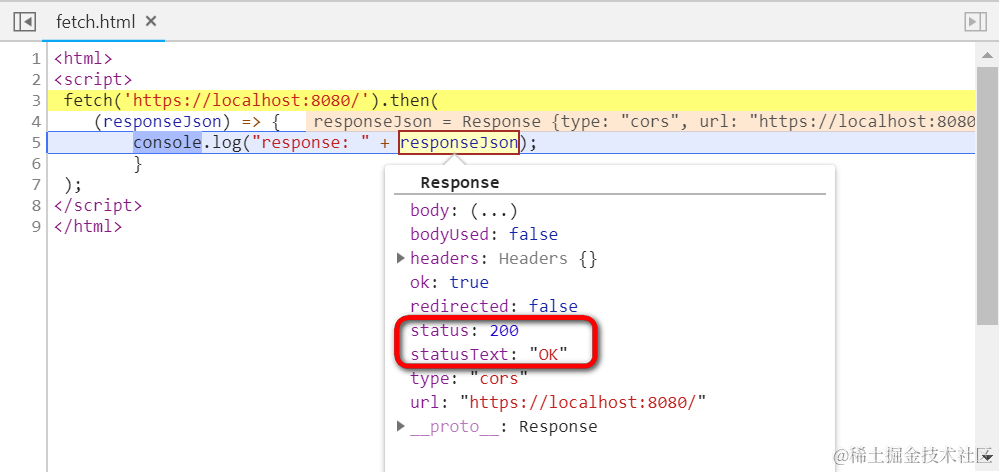
Task: Click the console token on line 5
Action: [168, 143]
